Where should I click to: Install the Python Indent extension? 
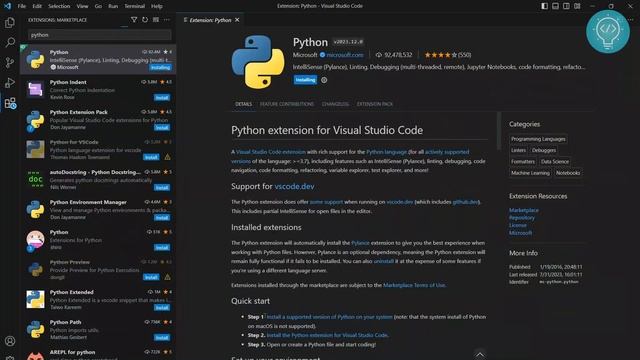coord(162,98)
